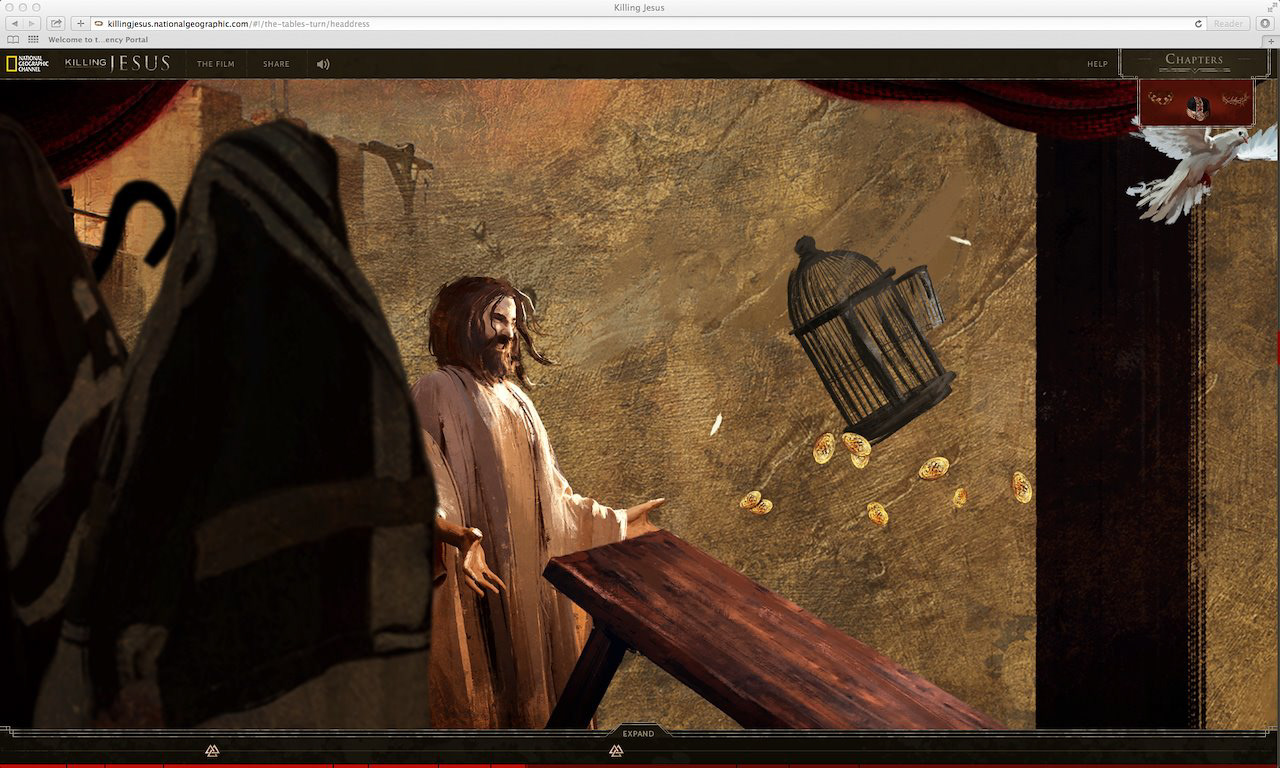This screenshot has height=768, width=1280.
Task: Click the Safari share button
Action: point(56,23)
